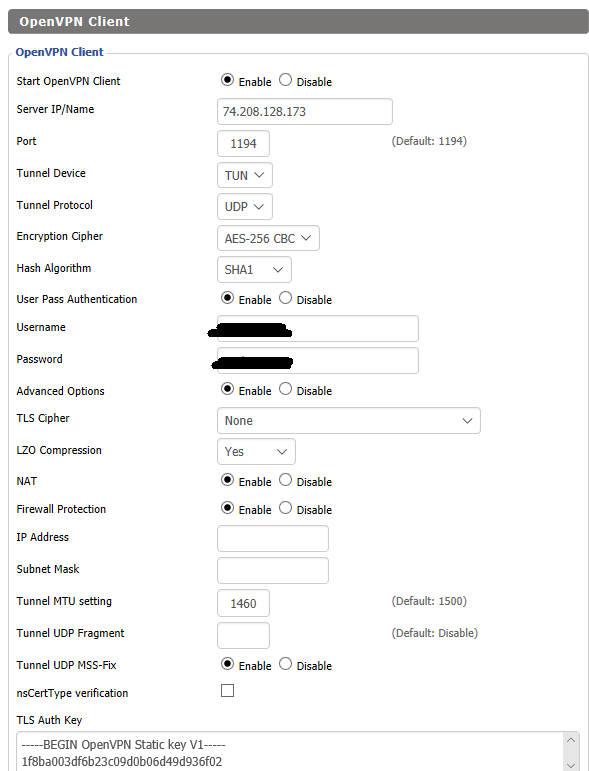Image resolution: width=589 pixels, height=771 pixels.
Task: Select Disable for Start OpenVPN Client
Action: 285,80
